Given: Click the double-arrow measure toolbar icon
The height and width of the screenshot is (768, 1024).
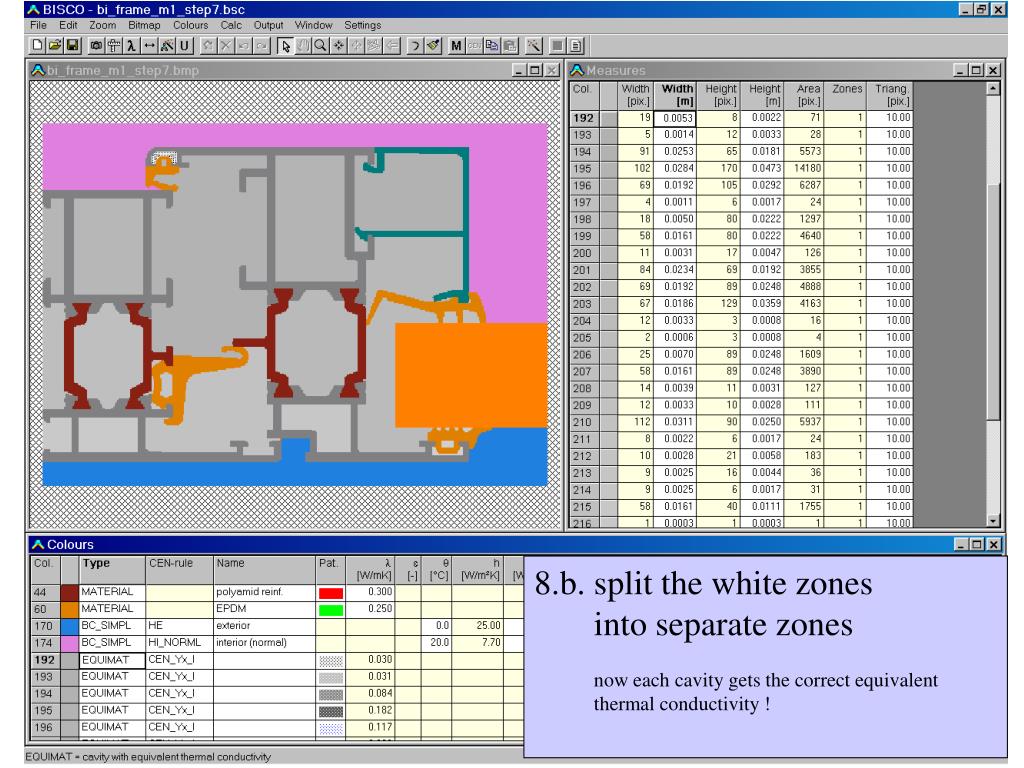Looking at the screenshot, I should coord(149,45).
